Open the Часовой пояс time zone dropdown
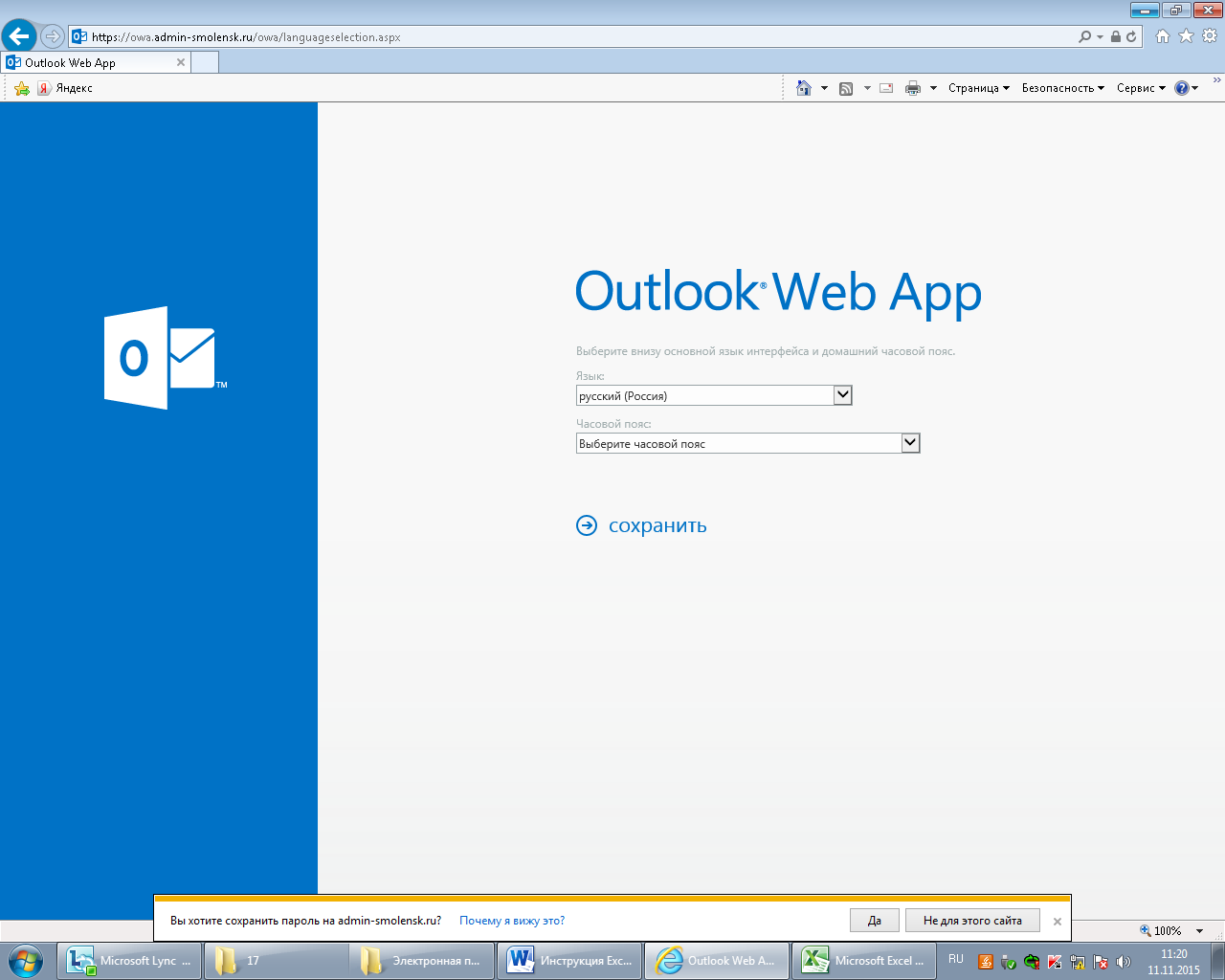Screen dimensions: 1225x980 pyautogui.click(x=747, y=443)
